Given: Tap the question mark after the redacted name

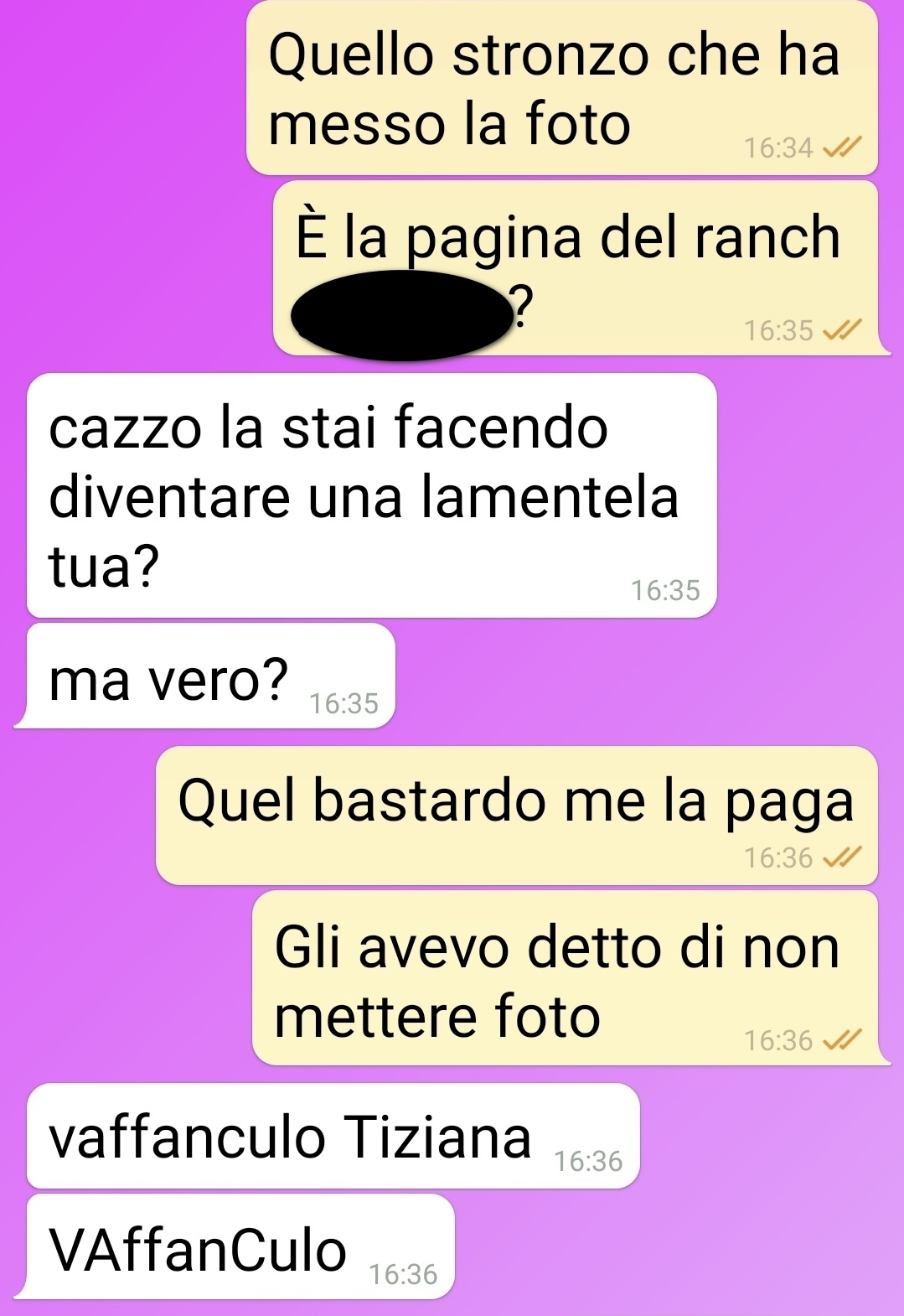Looking at the screenshot, I should point(522,307).
